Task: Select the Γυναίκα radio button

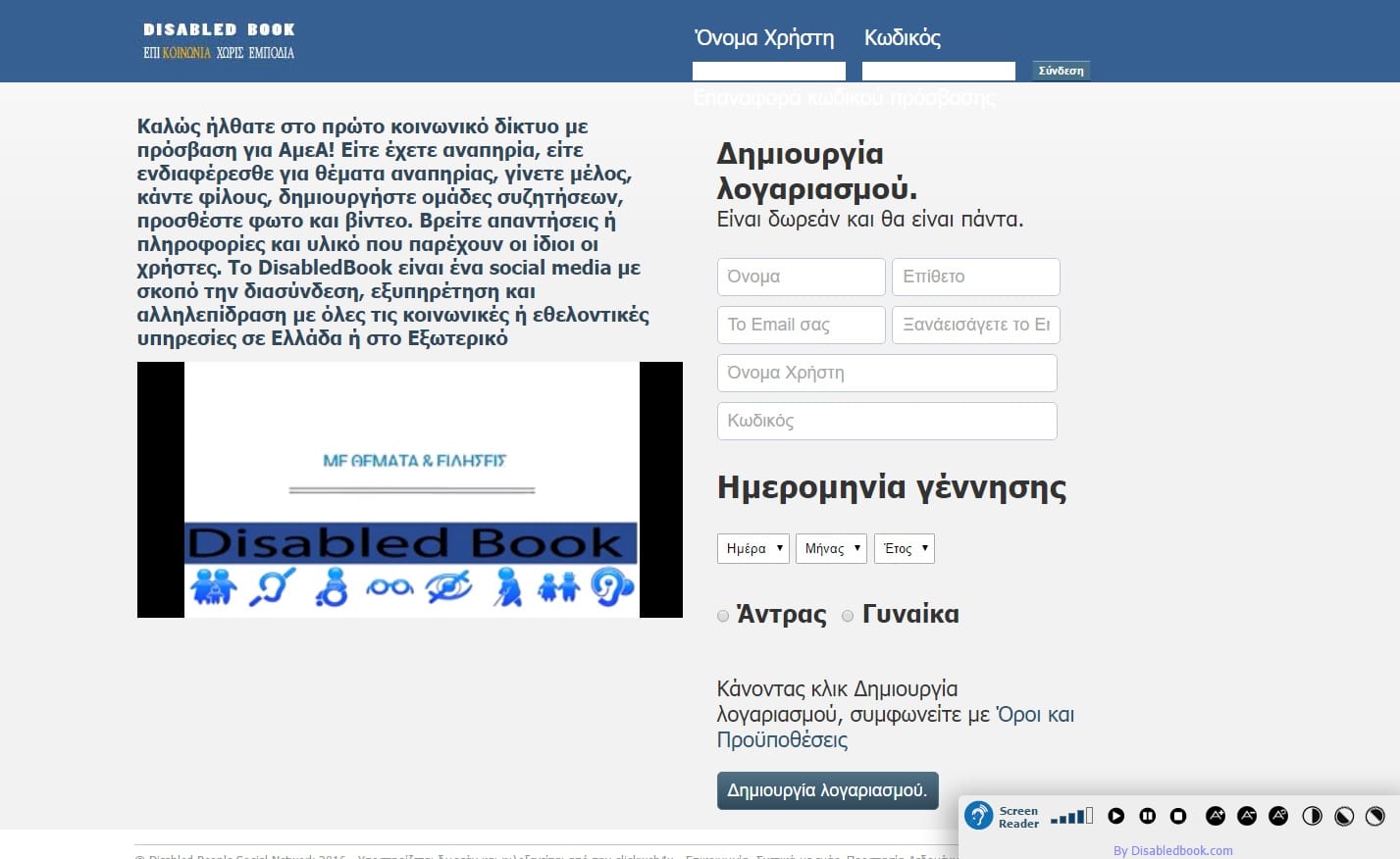Action: tap(848, 616)
